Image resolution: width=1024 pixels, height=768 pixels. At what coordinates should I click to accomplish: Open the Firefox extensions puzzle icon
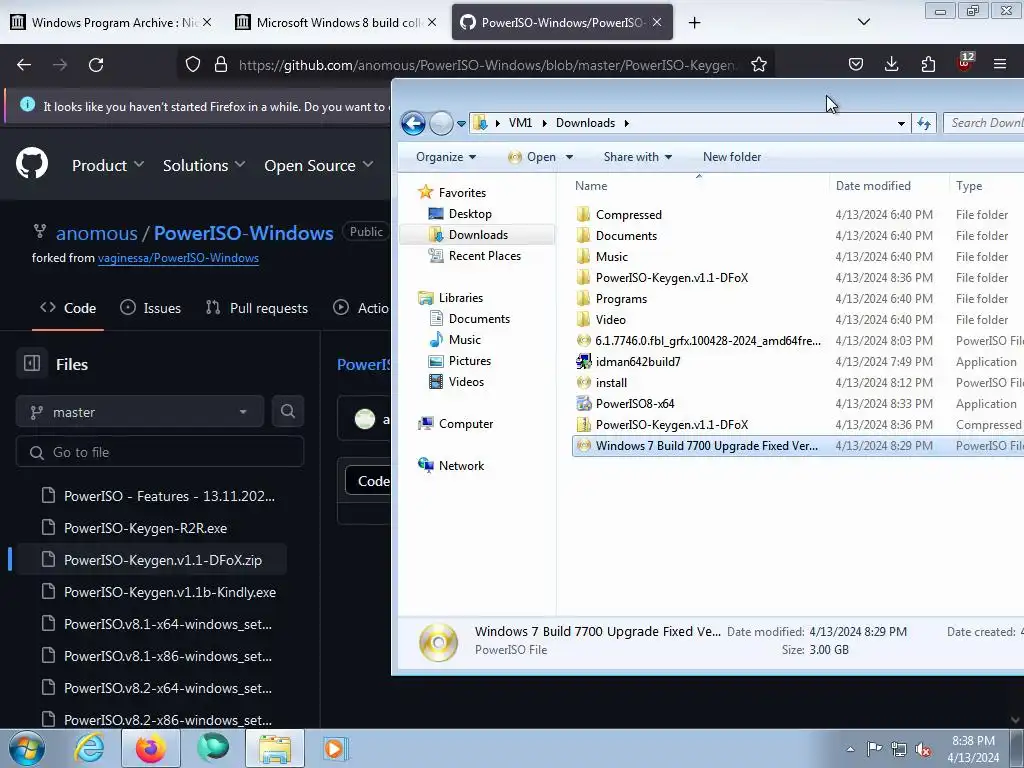click(x=928, y=64)
